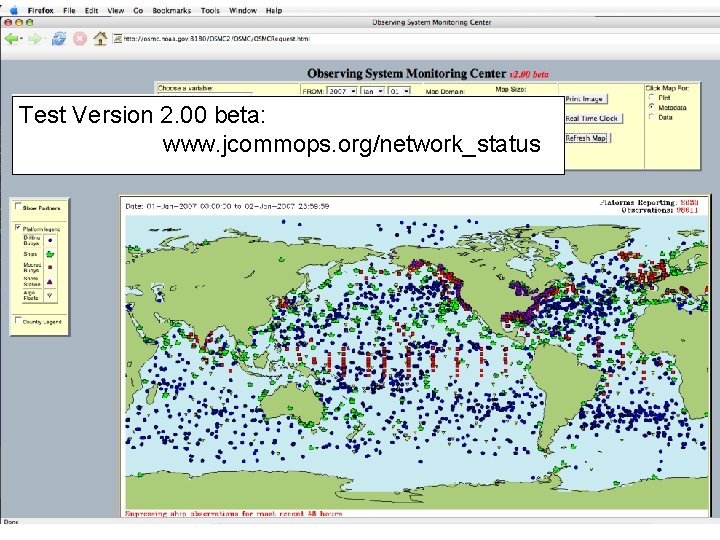Click the 'Map Domain:' label
The height and width of the screenshot is (540, 720).
445,91
